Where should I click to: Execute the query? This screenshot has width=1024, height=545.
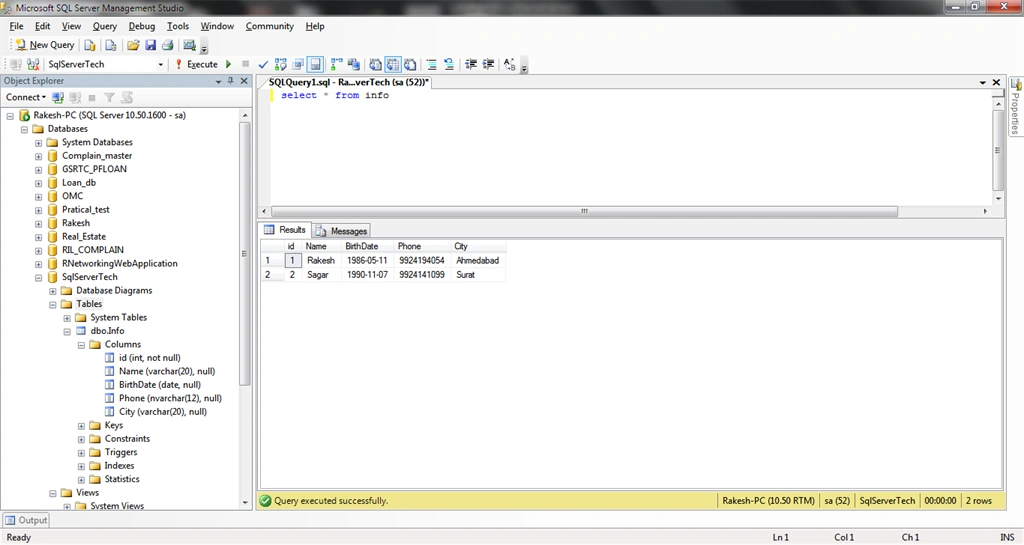pos(197,64)
